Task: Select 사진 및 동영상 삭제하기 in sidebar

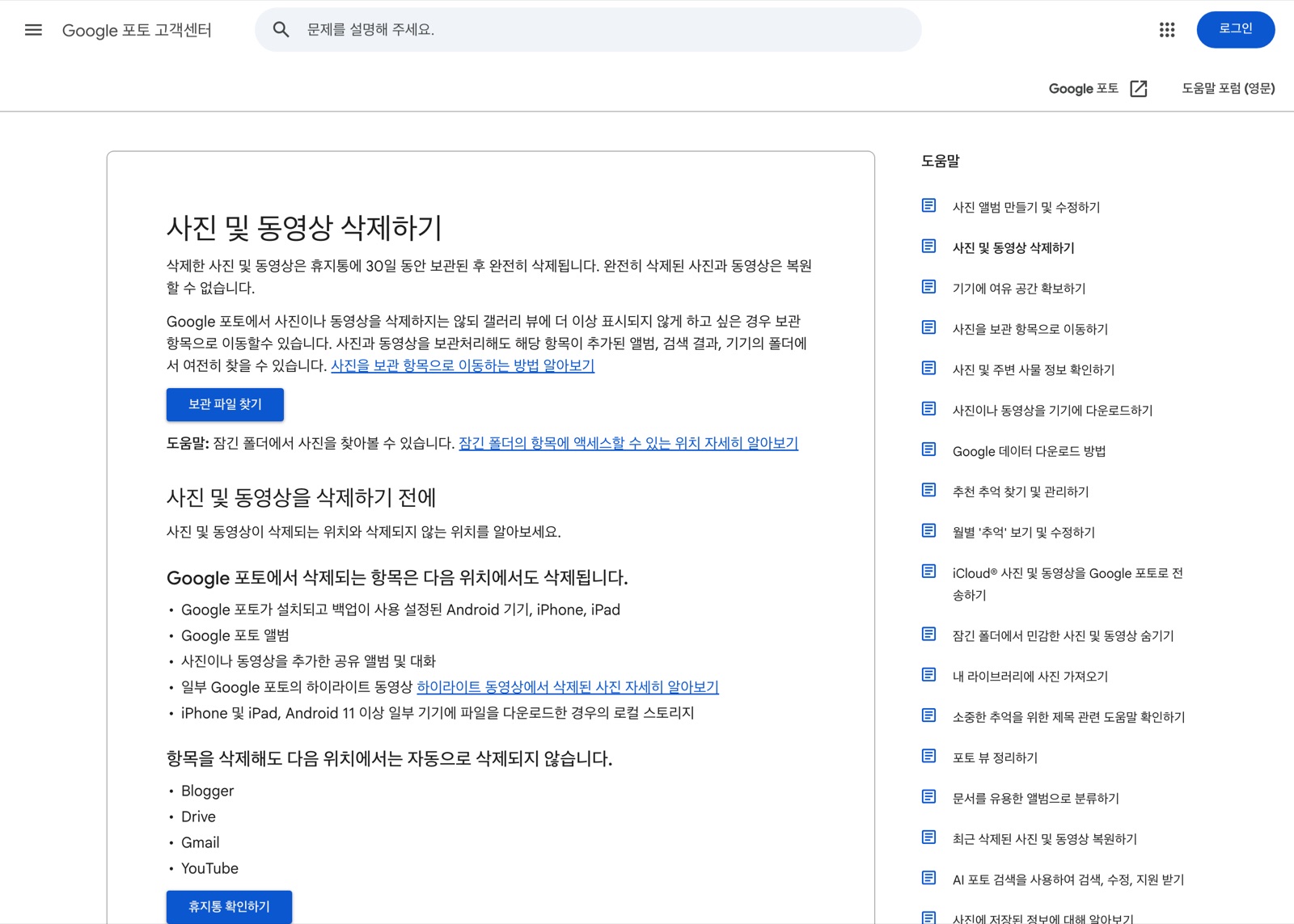Action: click(1013, 248)
